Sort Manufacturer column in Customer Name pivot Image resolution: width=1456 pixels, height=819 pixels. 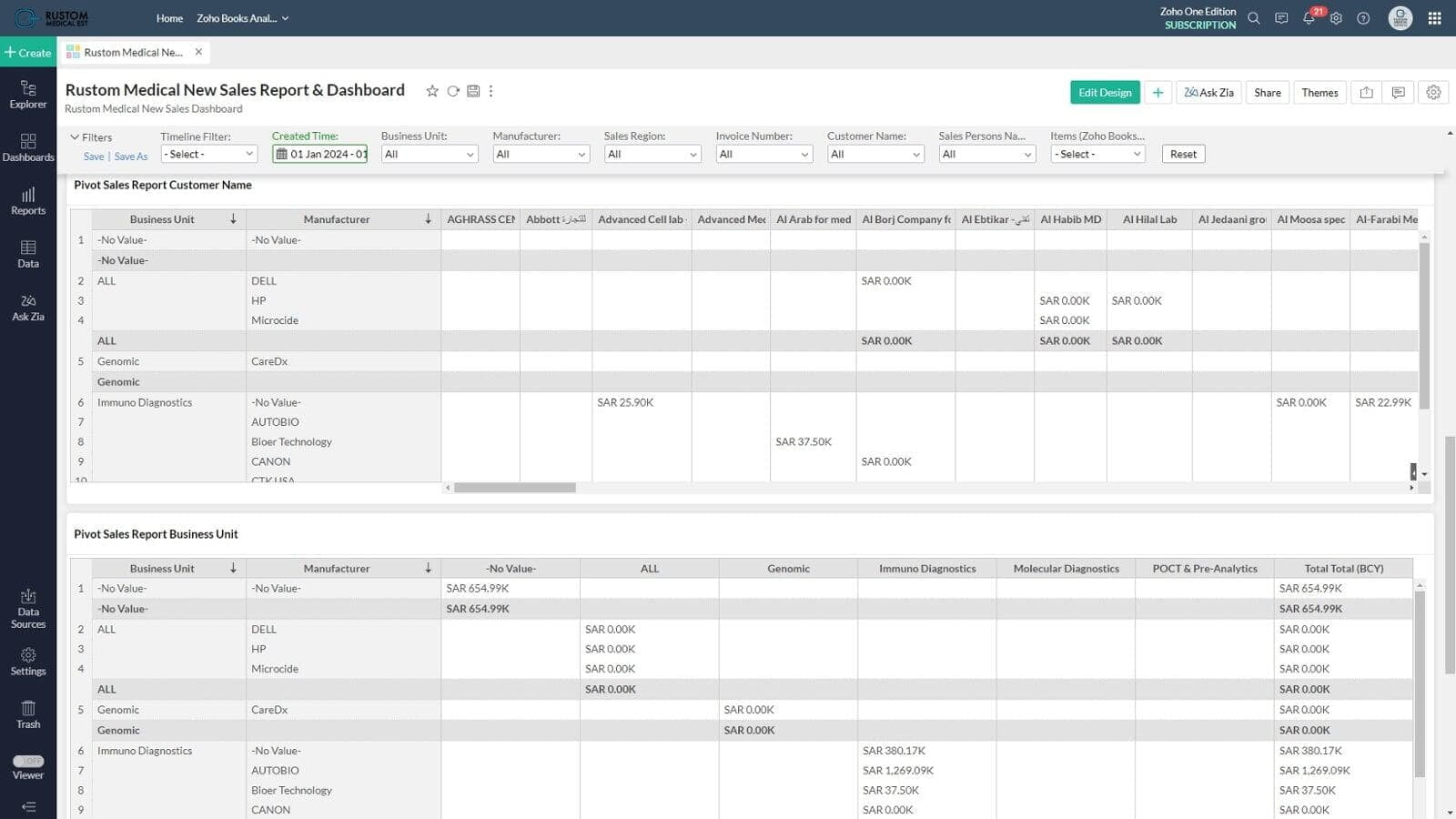tap(428, 219)
